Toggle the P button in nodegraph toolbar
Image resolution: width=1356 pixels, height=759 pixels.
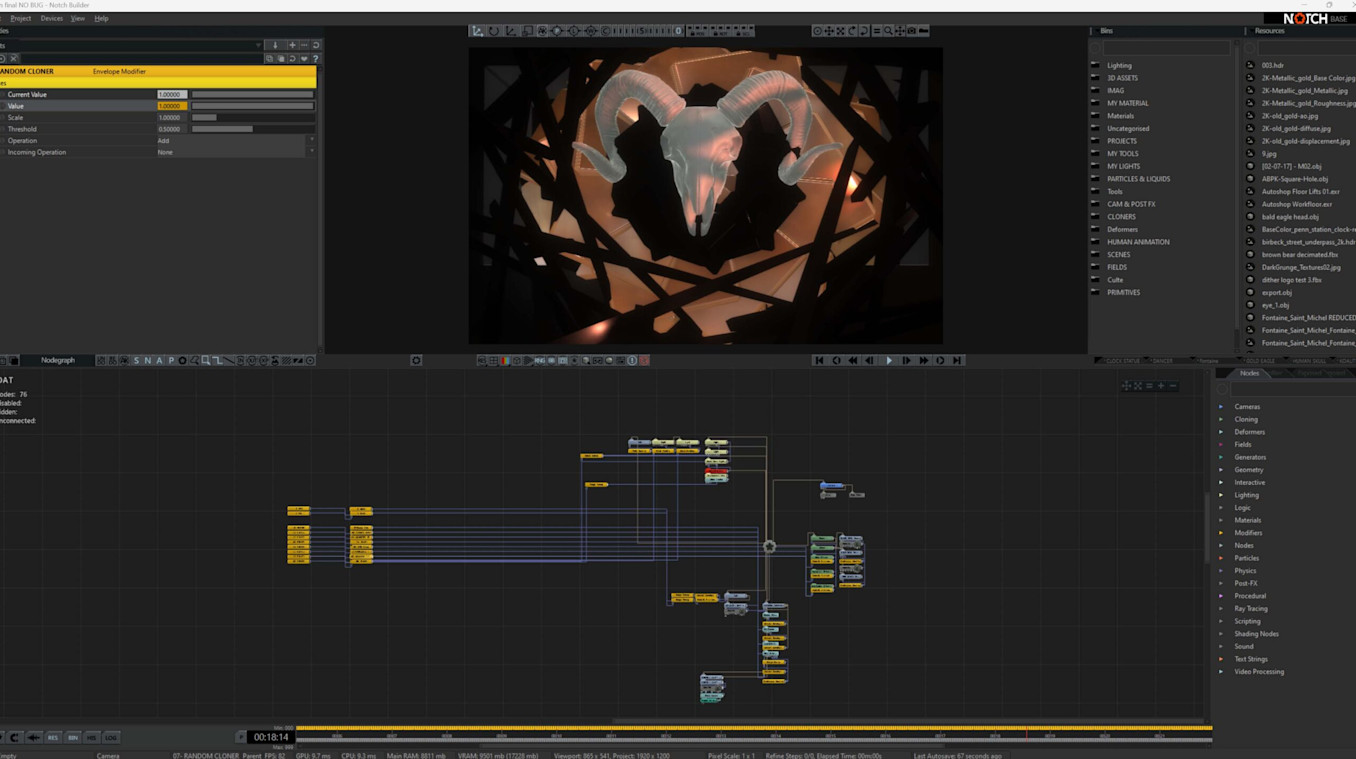(x=171, y=360)
